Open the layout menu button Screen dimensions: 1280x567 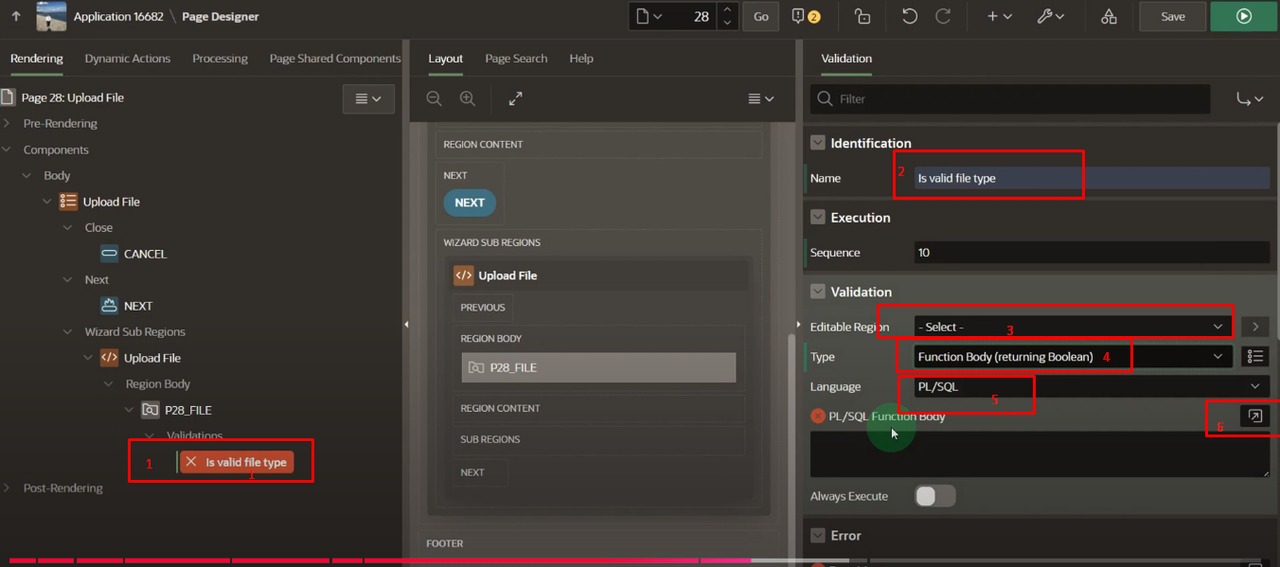coord(761,99)
